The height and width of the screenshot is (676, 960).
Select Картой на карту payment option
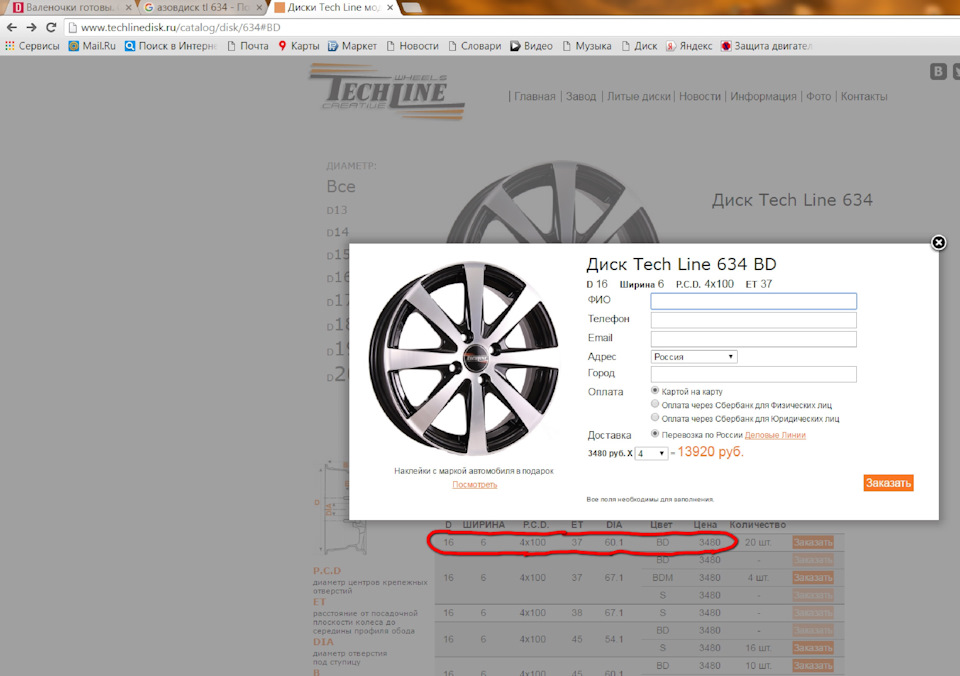655,391
